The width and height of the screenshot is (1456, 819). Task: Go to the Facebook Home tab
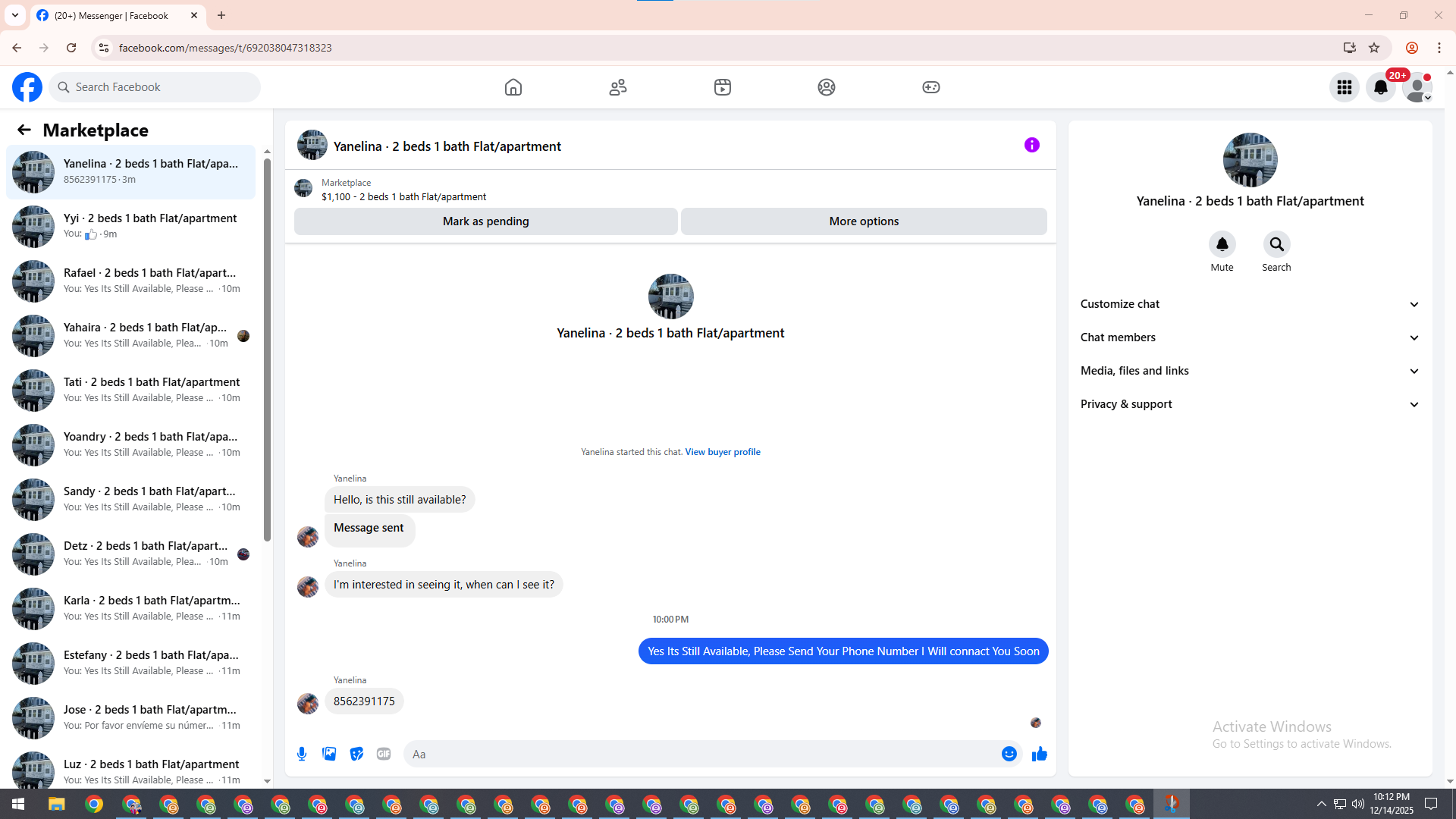(513, 87)
